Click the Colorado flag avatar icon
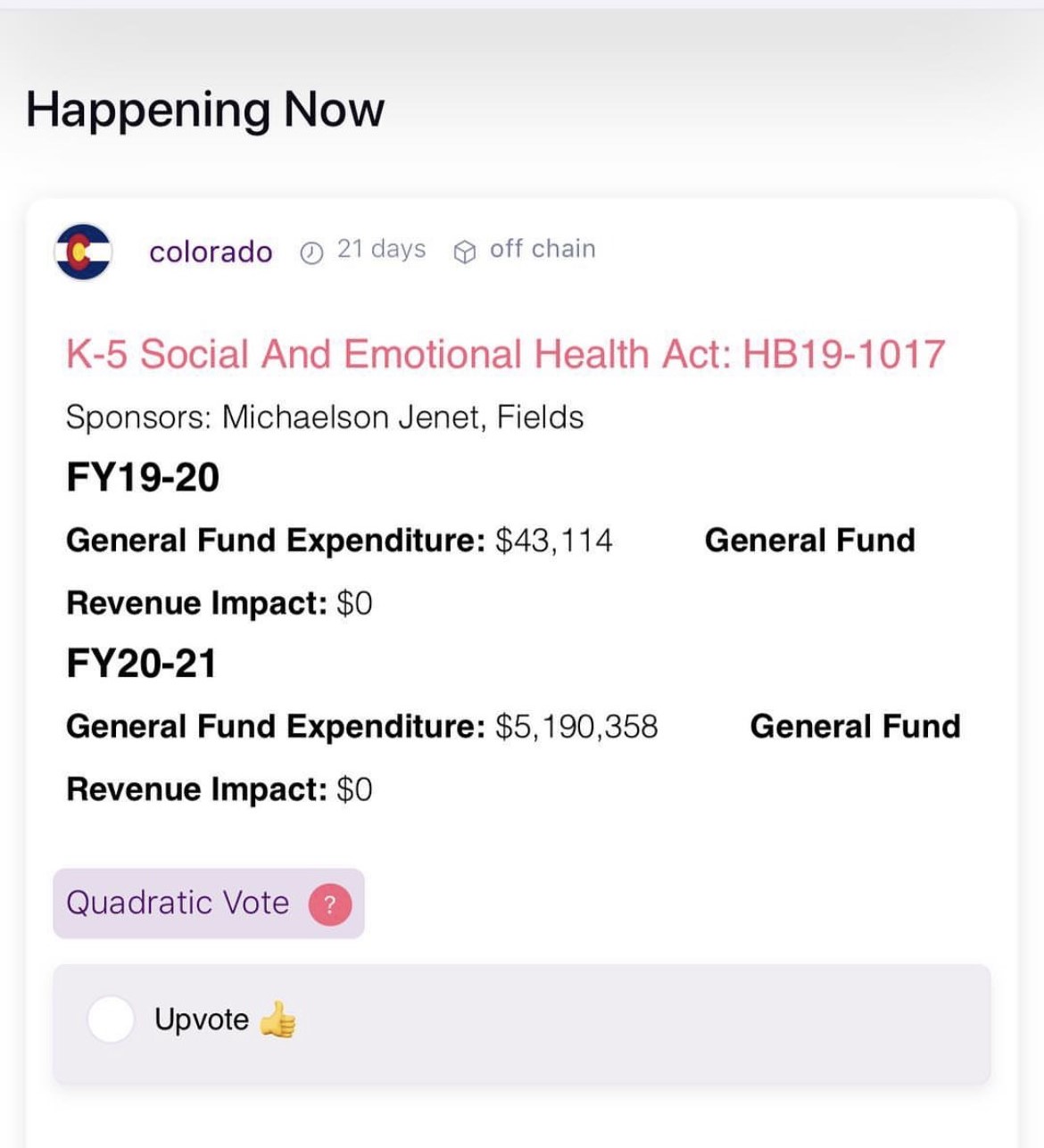Screen dimensions: 1044x1148 (83, 252)
